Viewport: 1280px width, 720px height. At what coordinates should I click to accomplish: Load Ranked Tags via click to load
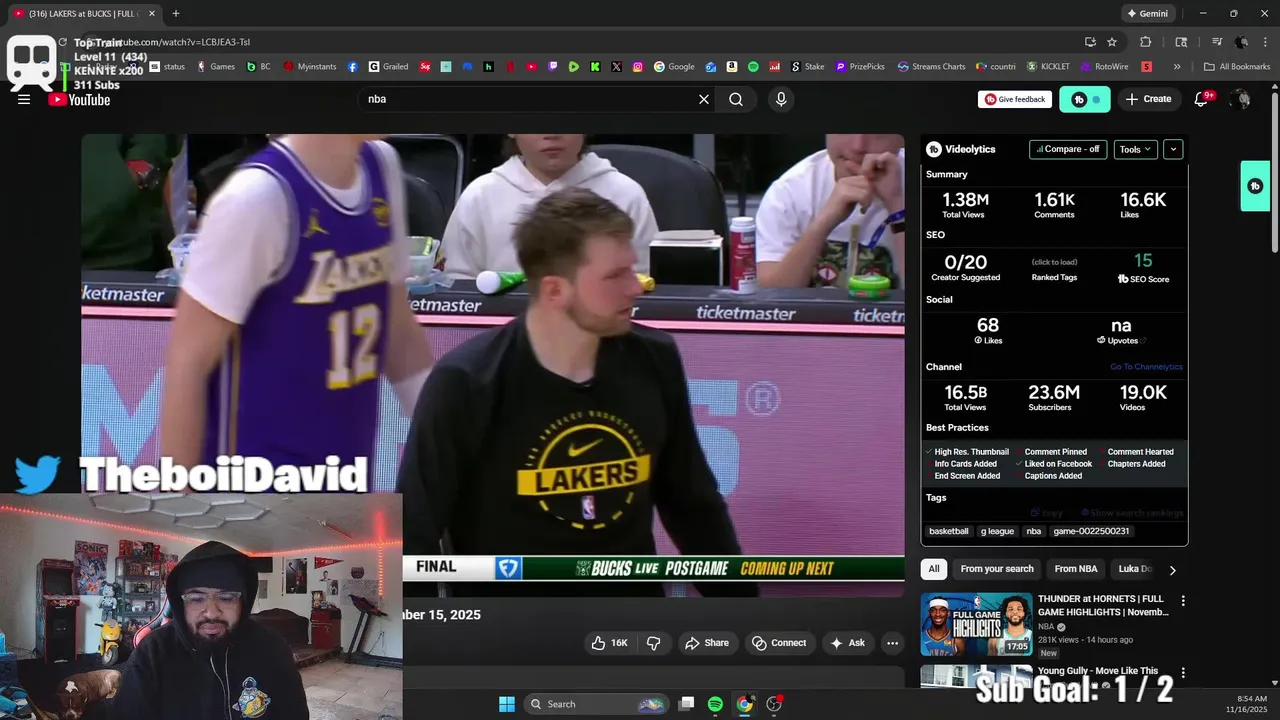(x=1054, y=263)
